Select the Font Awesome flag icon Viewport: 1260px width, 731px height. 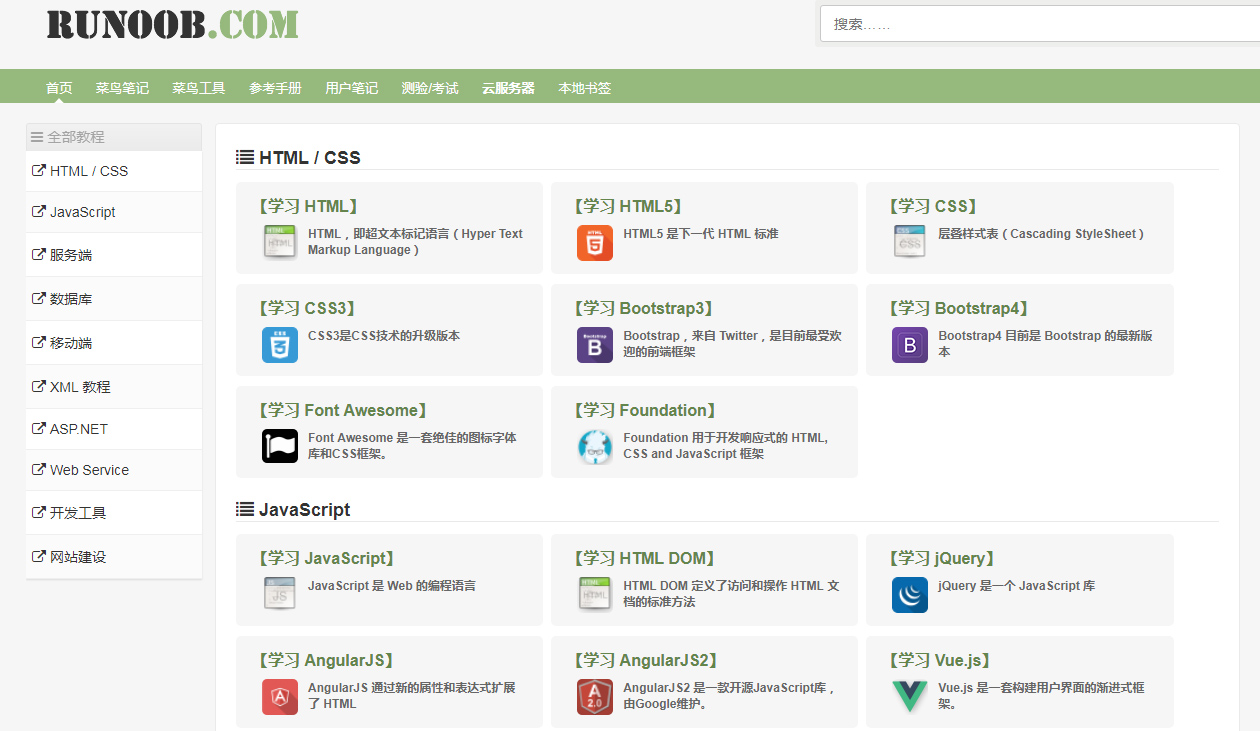pyautogui.click(x=279, y=446)
